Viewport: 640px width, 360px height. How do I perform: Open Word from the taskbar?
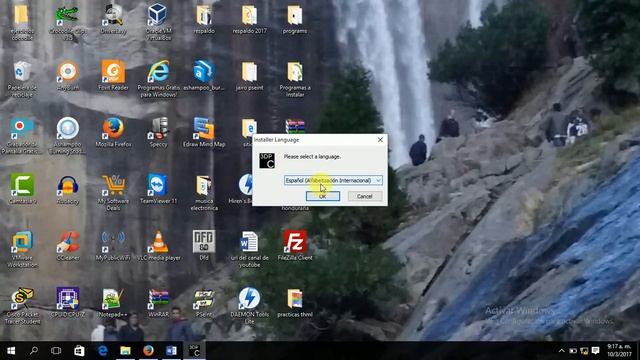[171, 351]
